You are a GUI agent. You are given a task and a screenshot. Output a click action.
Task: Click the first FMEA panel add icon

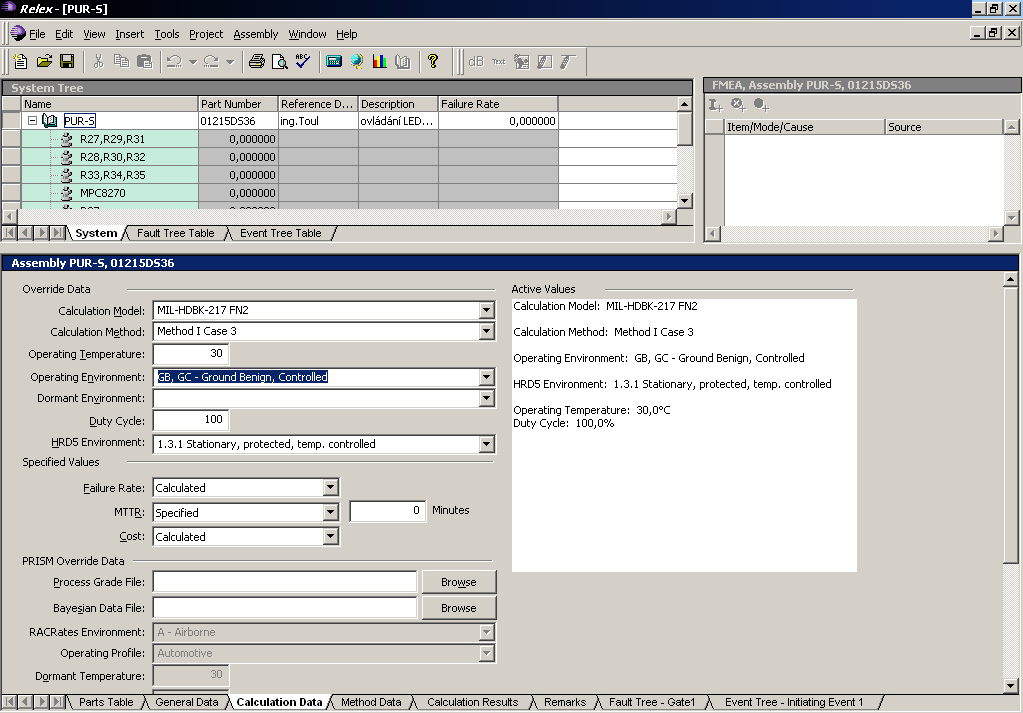(716, 105)
